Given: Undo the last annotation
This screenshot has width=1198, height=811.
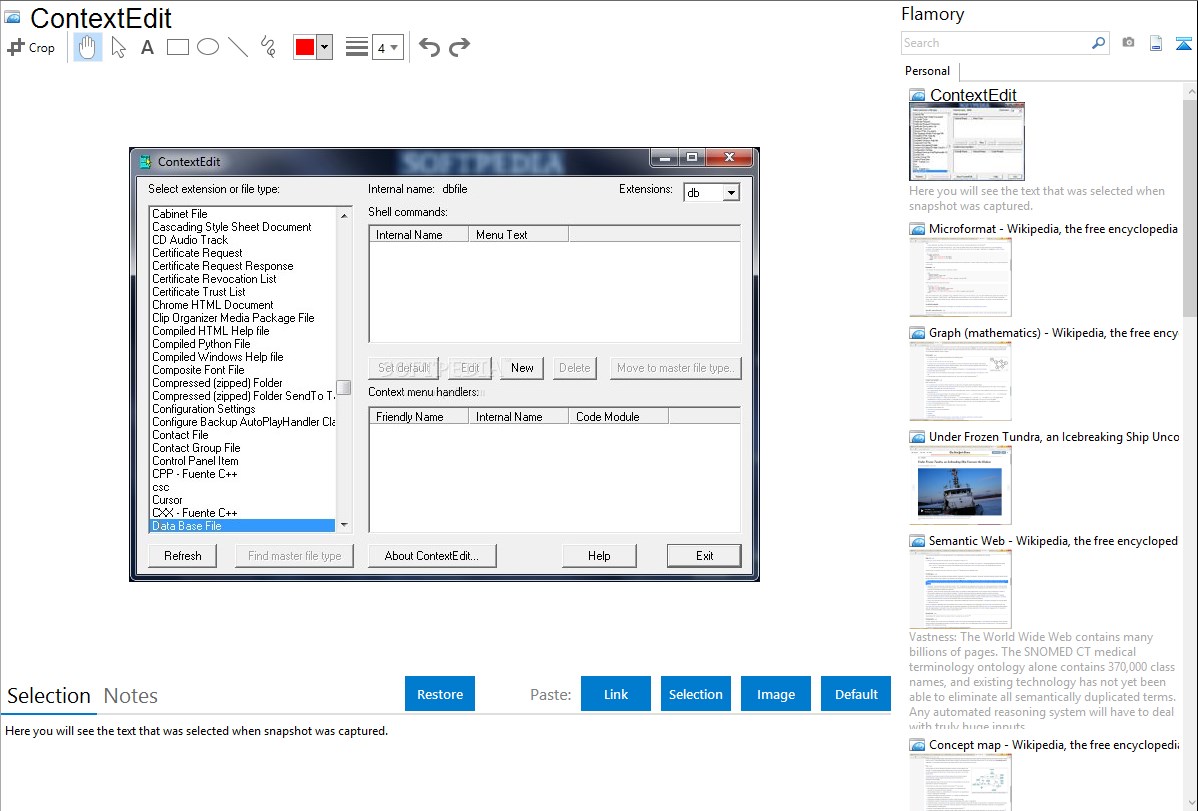Looking at the screenshot, I should 429,47.
